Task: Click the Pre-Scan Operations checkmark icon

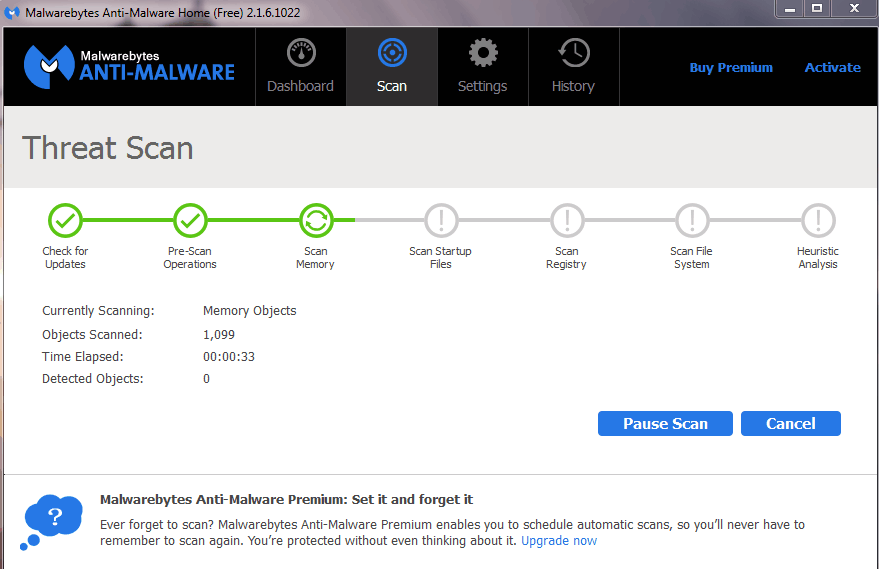Action: click(x=190, y=220)
